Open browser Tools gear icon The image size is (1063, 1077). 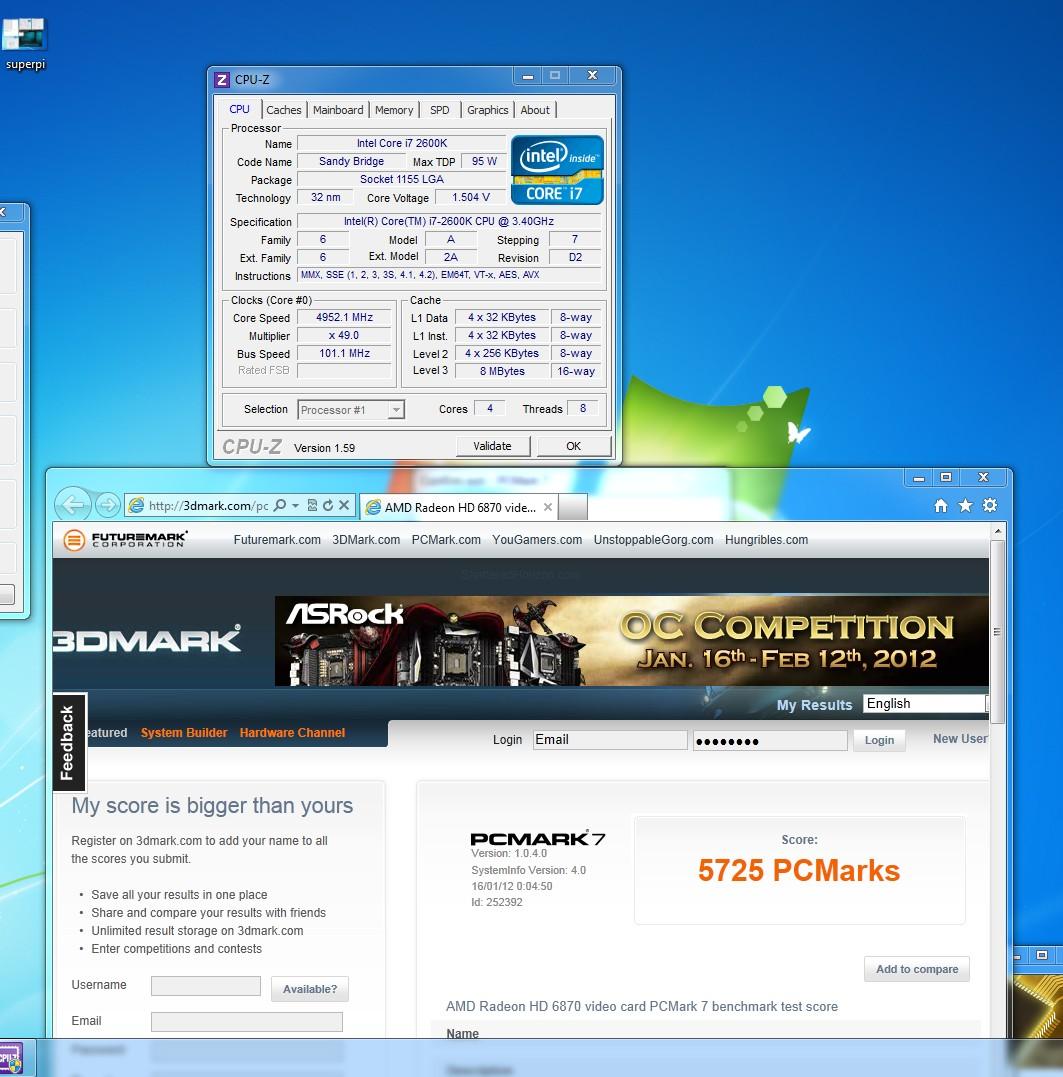(990, 506)
